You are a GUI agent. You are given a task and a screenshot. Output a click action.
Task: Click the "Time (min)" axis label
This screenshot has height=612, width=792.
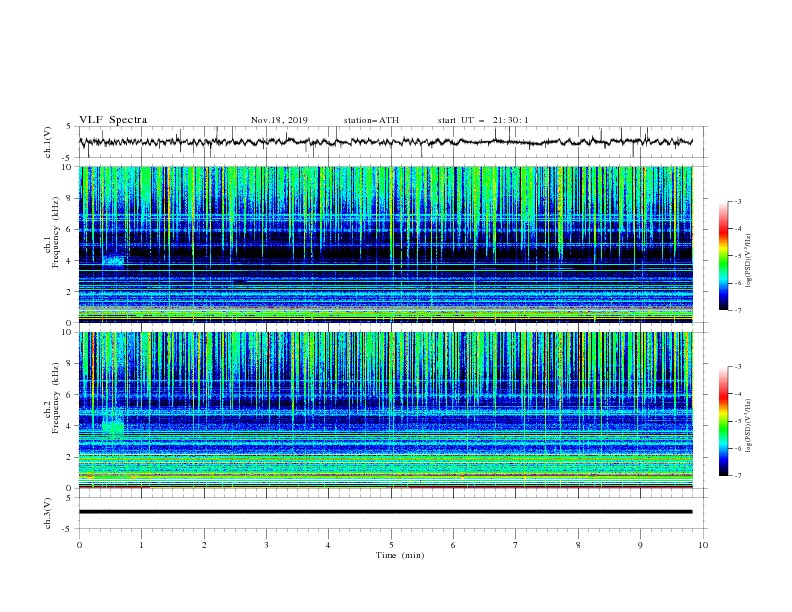click(x=400, y=555)
